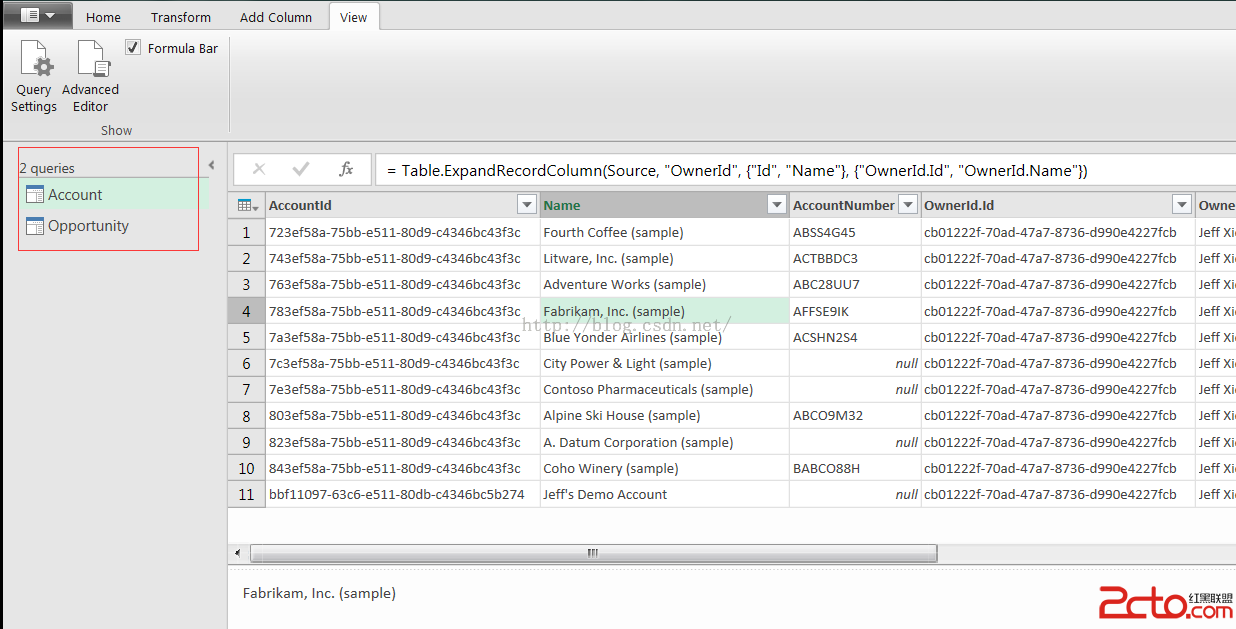The width and height of the screenshot is (1236, 629).
Task: Select row number 11 header
Action: point(246,494)
